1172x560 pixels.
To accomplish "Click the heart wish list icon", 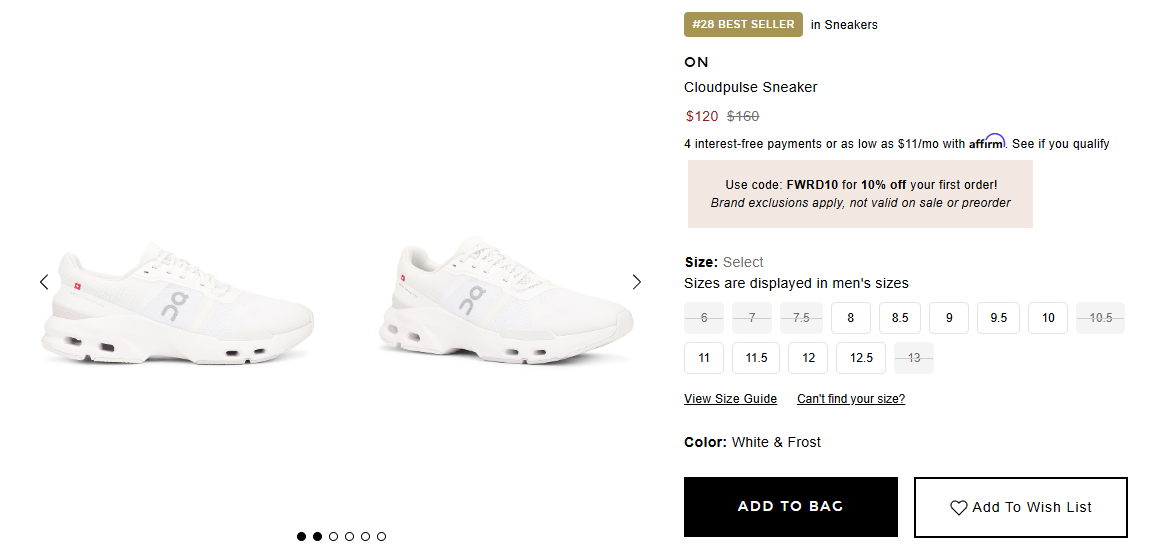I will (959, 507).
